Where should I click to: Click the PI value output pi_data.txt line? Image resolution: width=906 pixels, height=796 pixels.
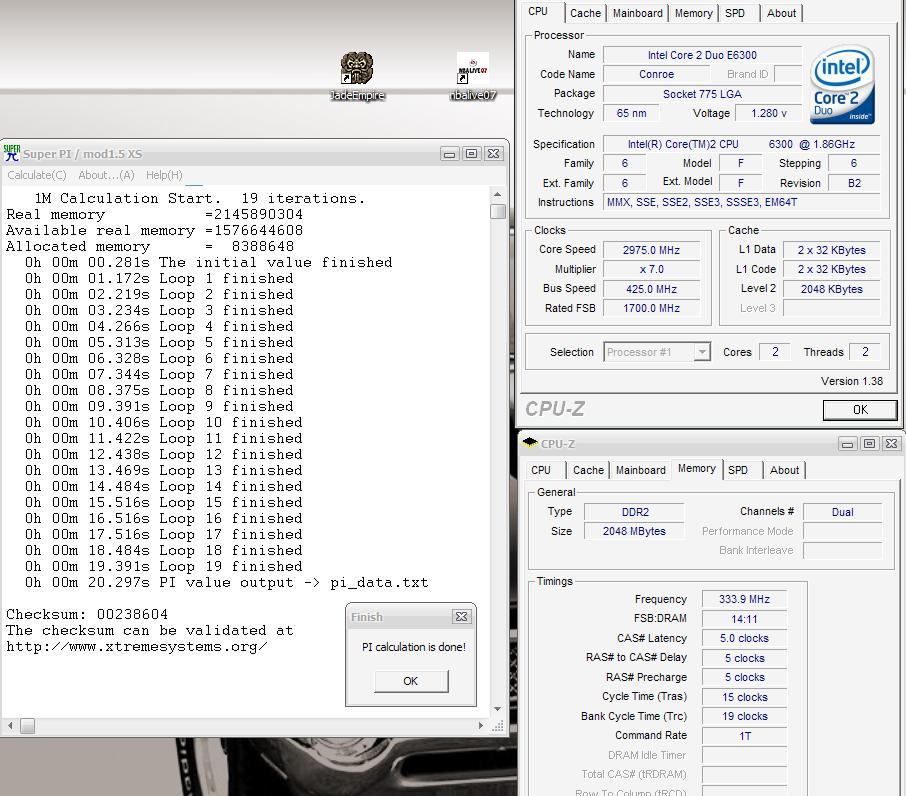point(226,582)
